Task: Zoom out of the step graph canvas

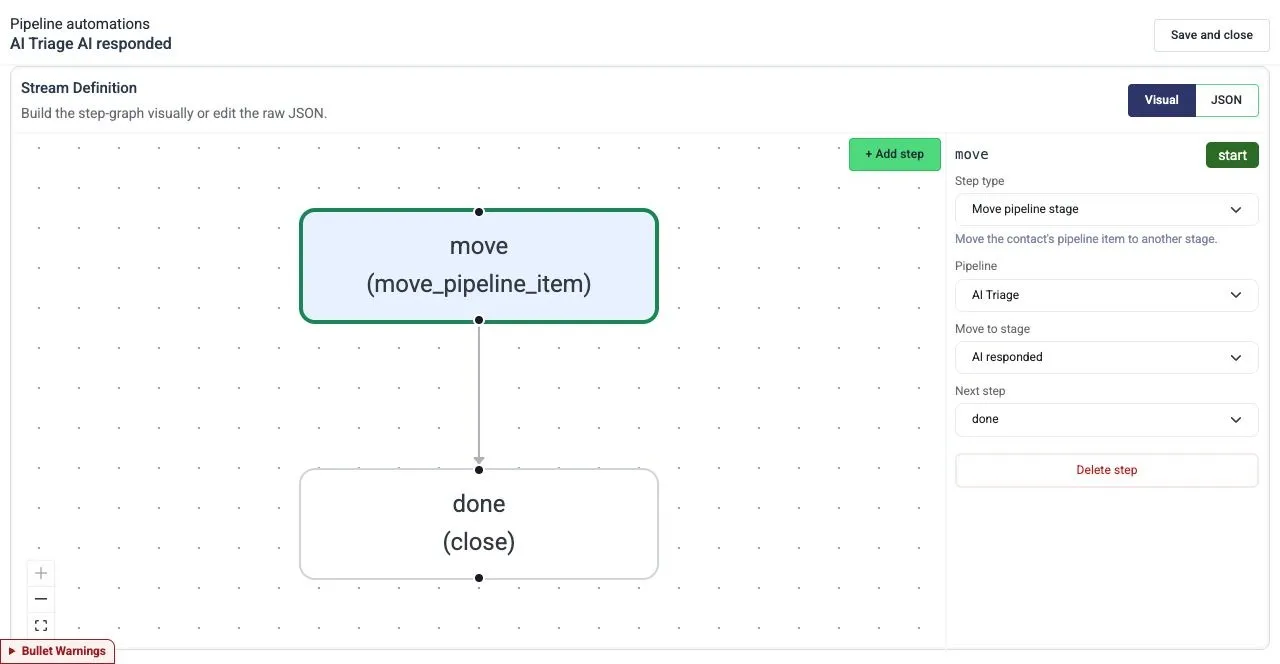Action: click(x=41, y=599)
